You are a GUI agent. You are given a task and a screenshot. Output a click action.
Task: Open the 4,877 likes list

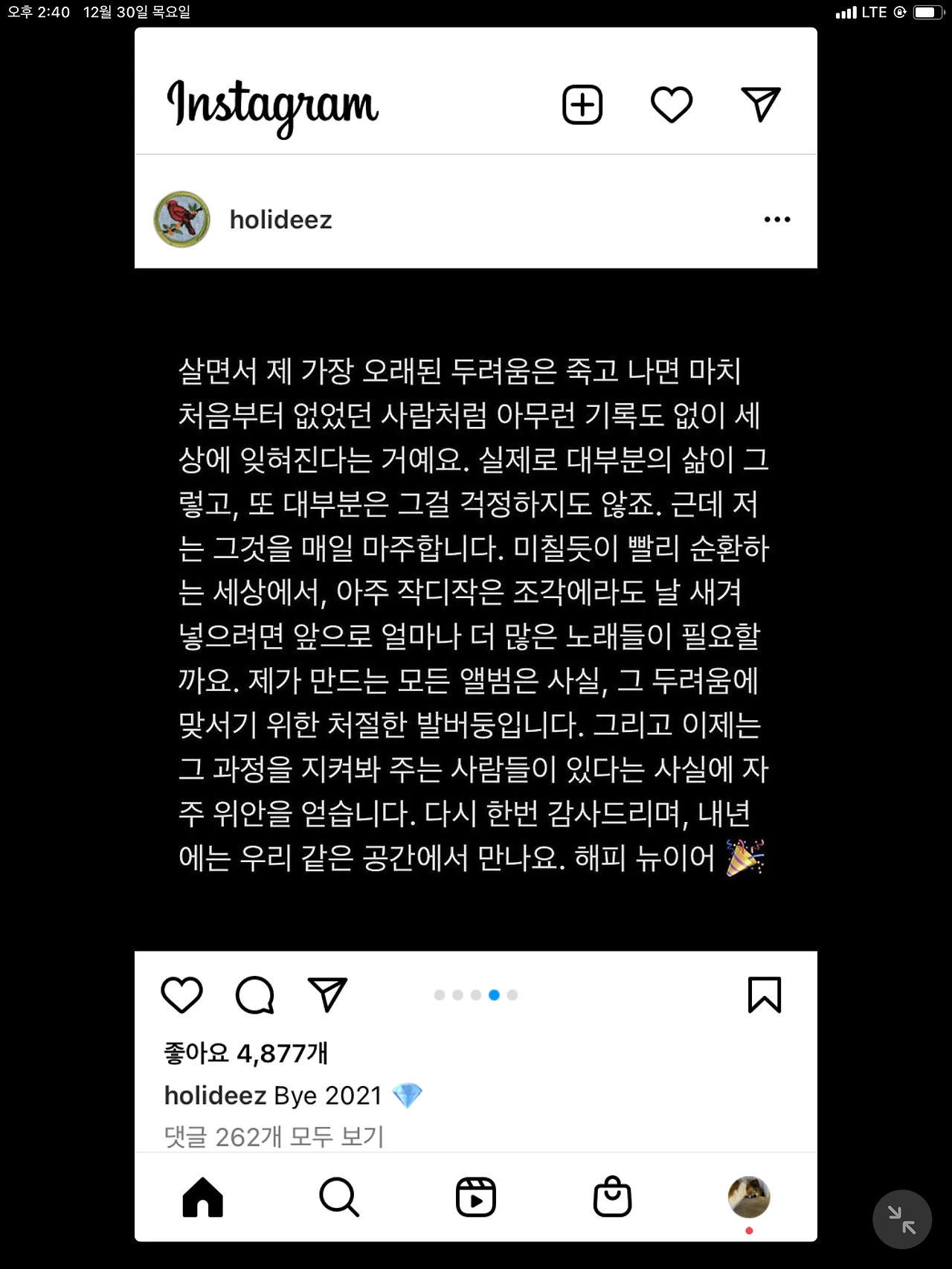click(x=246, y=1053)
